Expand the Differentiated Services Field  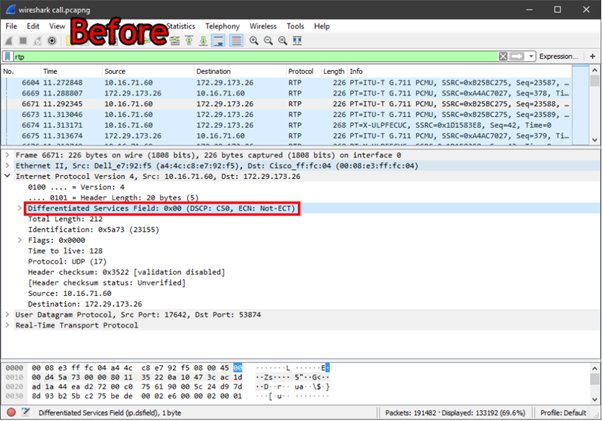20,208
